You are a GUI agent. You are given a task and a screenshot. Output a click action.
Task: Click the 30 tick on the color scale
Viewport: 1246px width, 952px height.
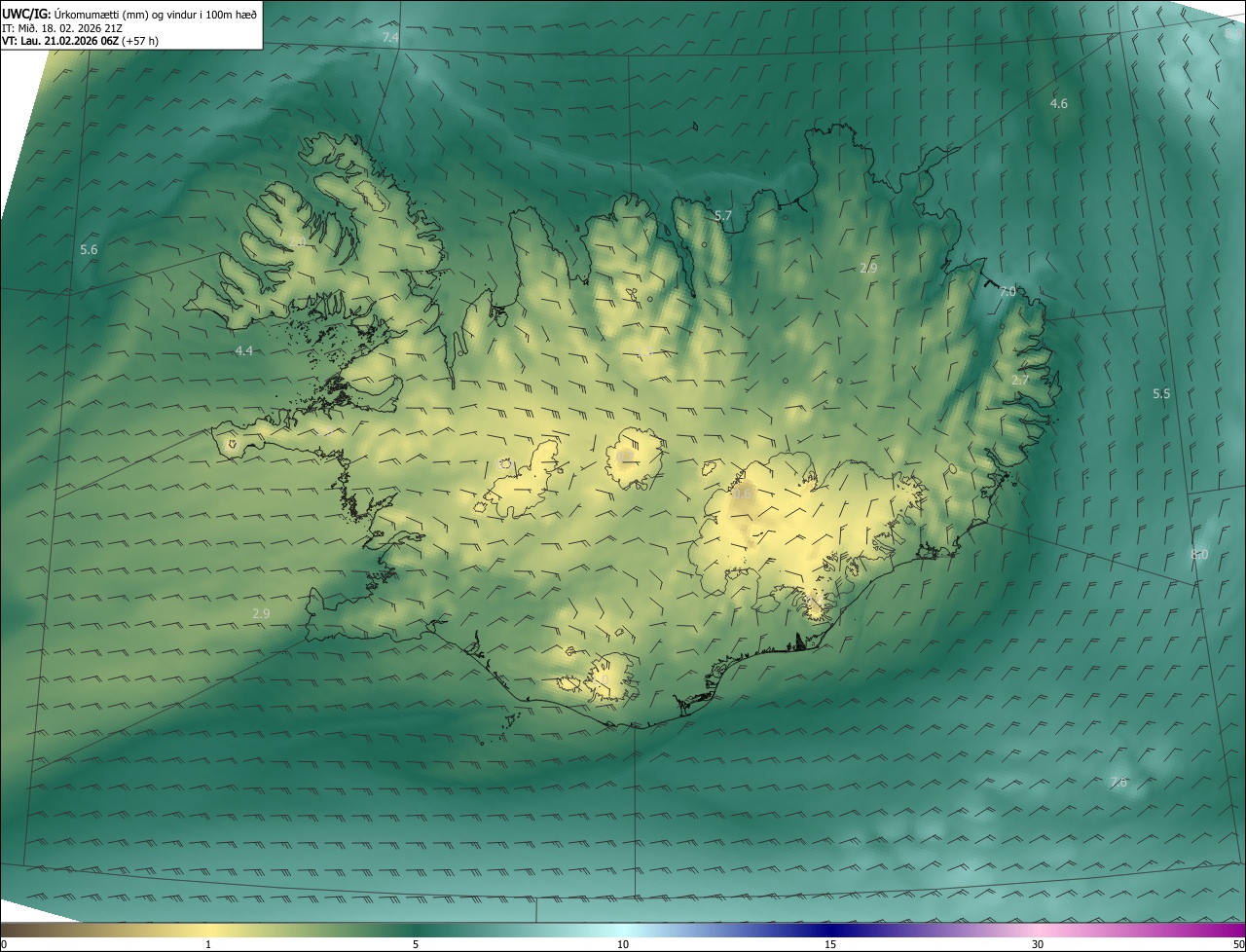click(x=1038, y=944)
